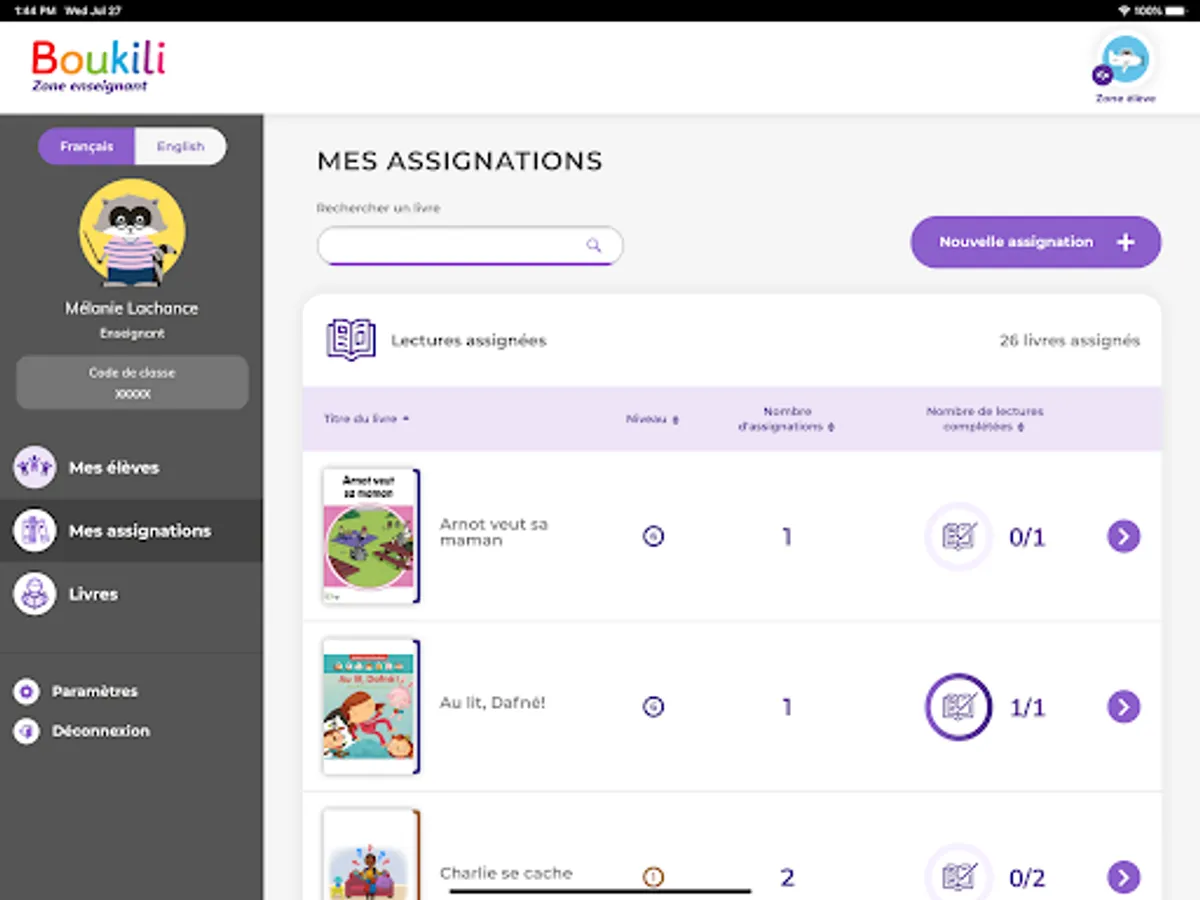Image resolution: width=1200 pixels, height=900 pixels.
Task: Open Mes élèves in the sidebar
Action: (132, 467)
